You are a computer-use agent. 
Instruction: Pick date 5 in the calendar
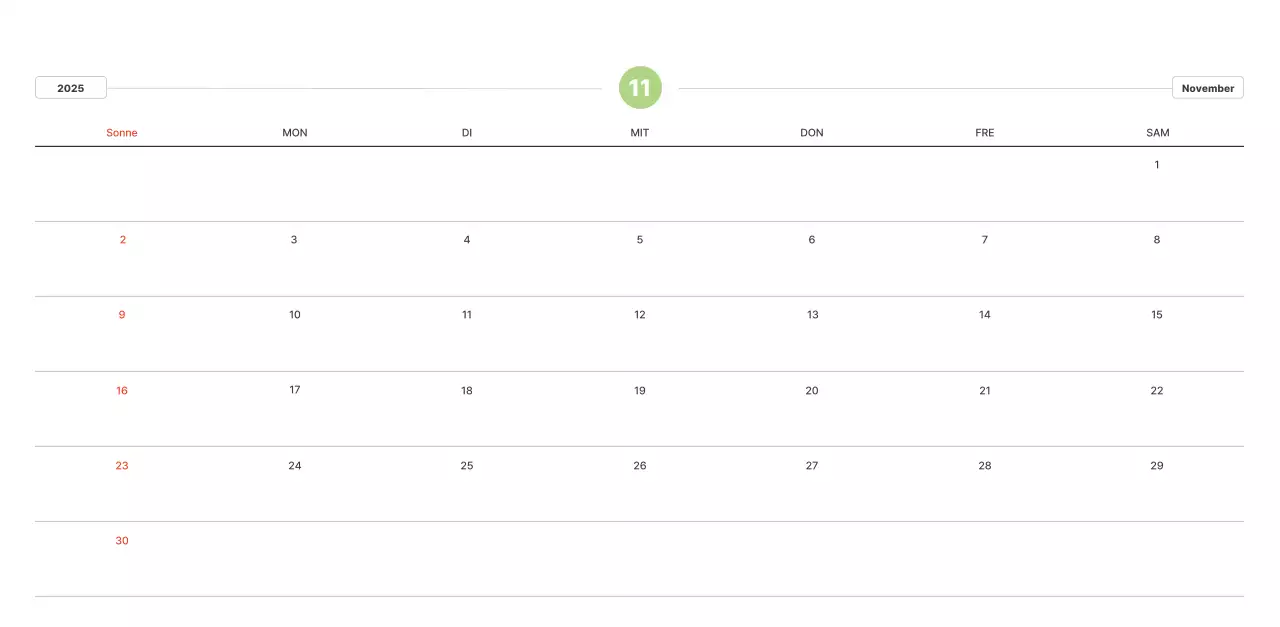(x=640, y=240)
